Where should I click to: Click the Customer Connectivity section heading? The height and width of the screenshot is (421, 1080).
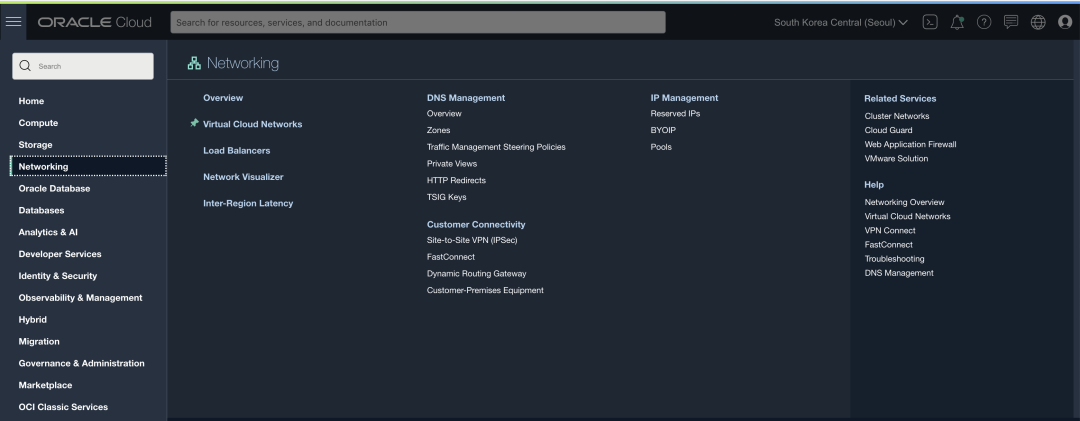click(476, 225)
